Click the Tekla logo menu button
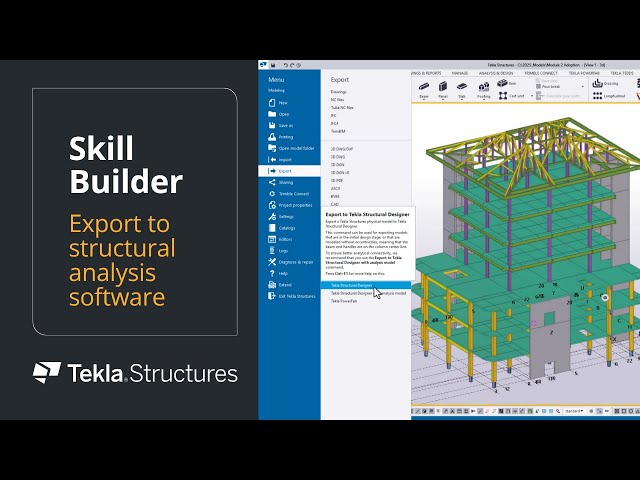 tap(263, 65)
